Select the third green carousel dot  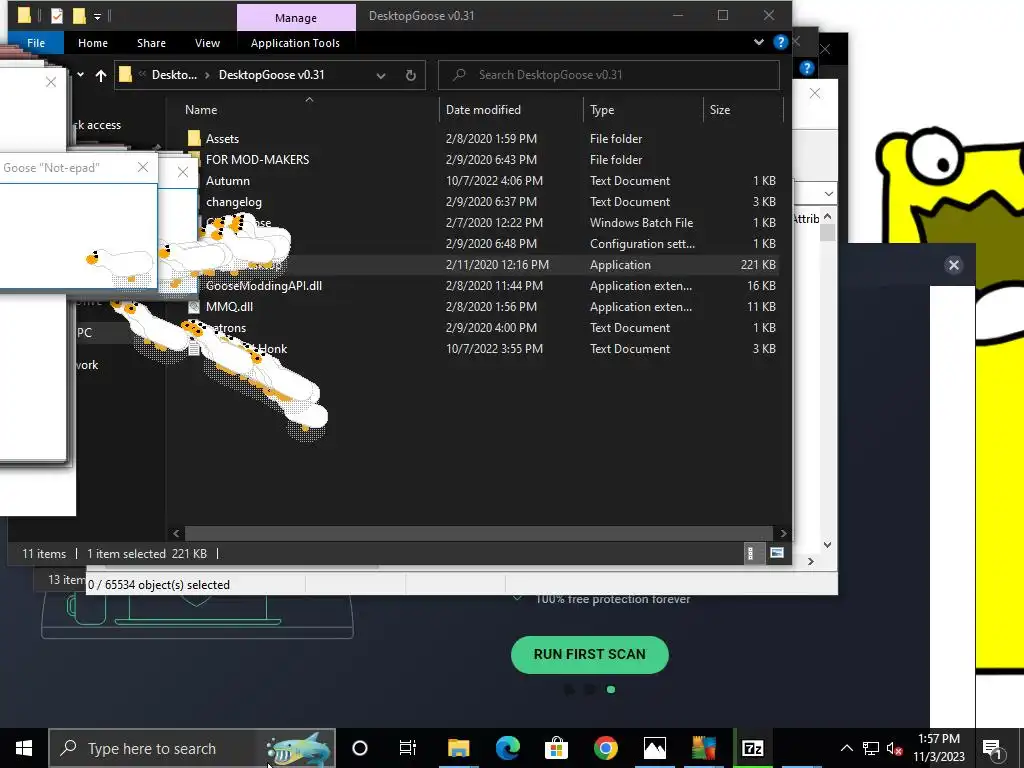coord(611,689)
